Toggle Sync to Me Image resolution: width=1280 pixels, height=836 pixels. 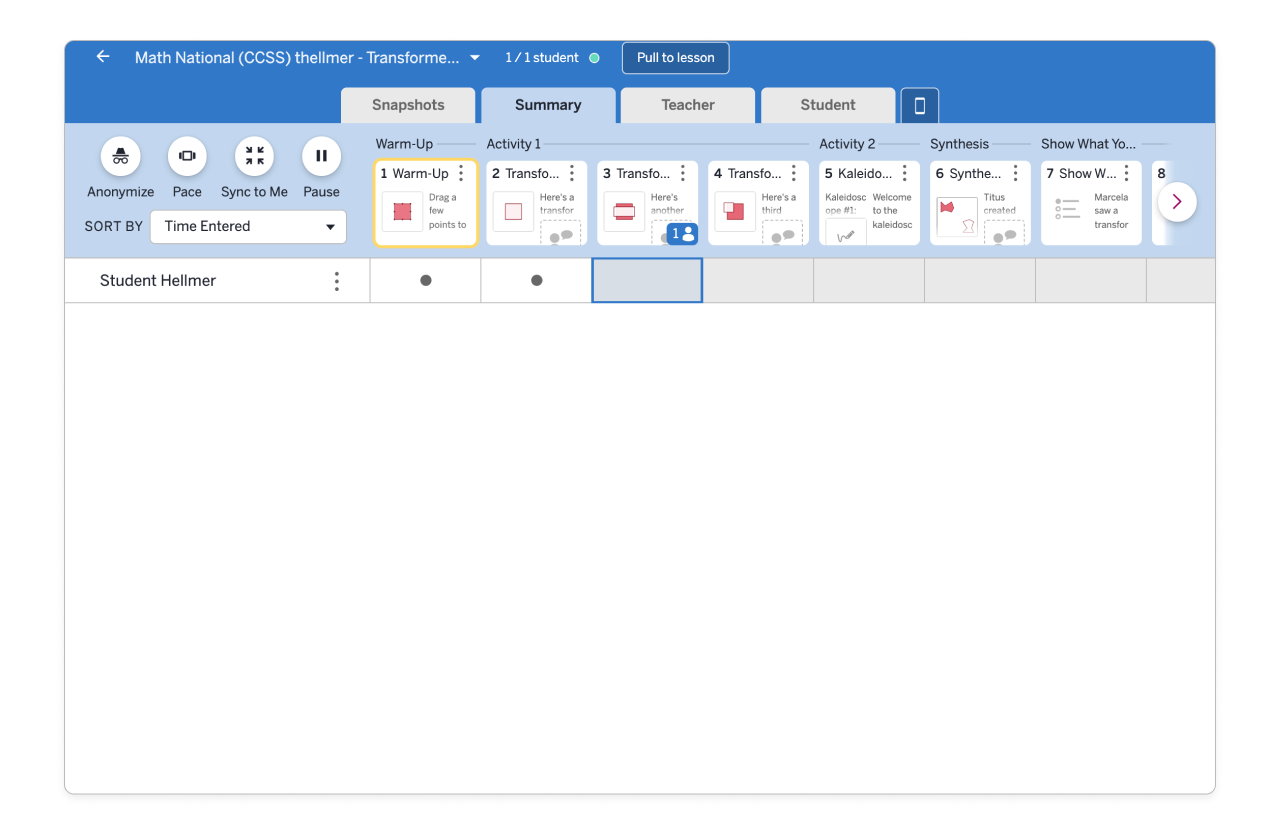254,157
